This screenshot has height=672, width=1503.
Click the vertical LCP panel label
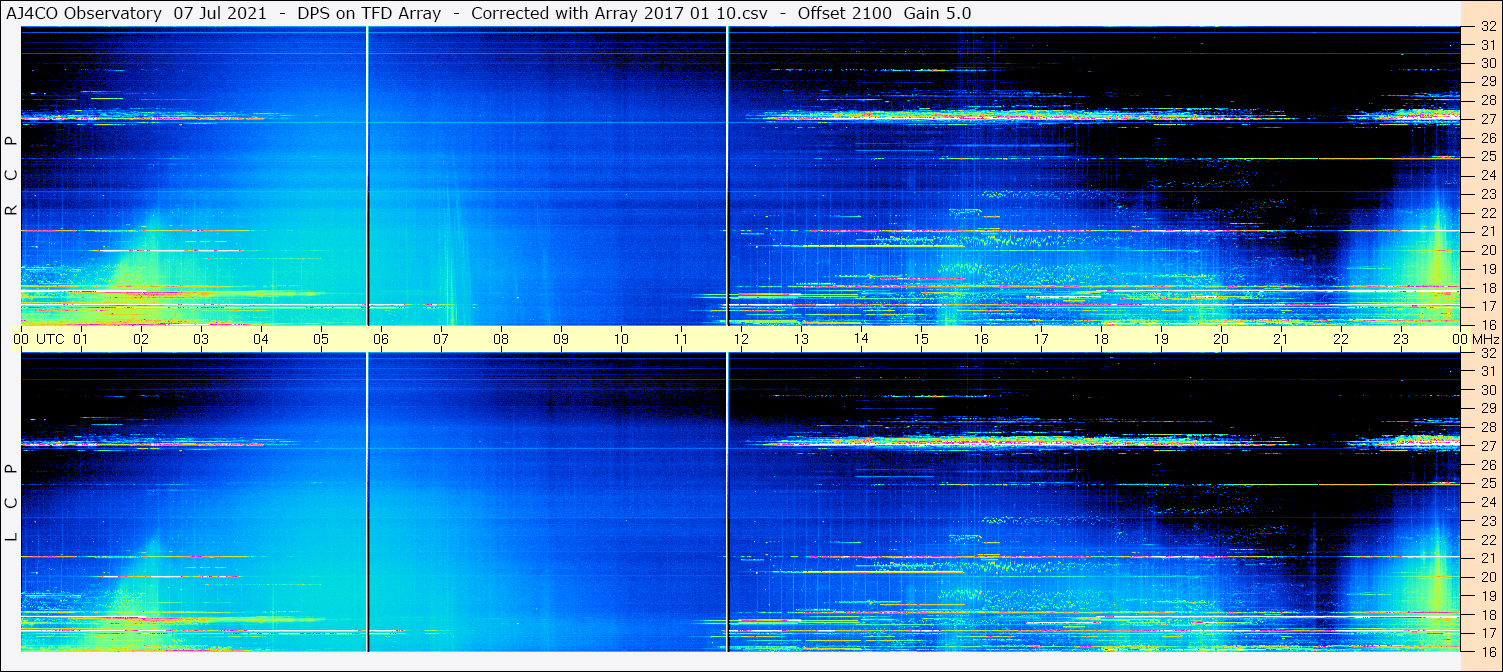(11, 504)
